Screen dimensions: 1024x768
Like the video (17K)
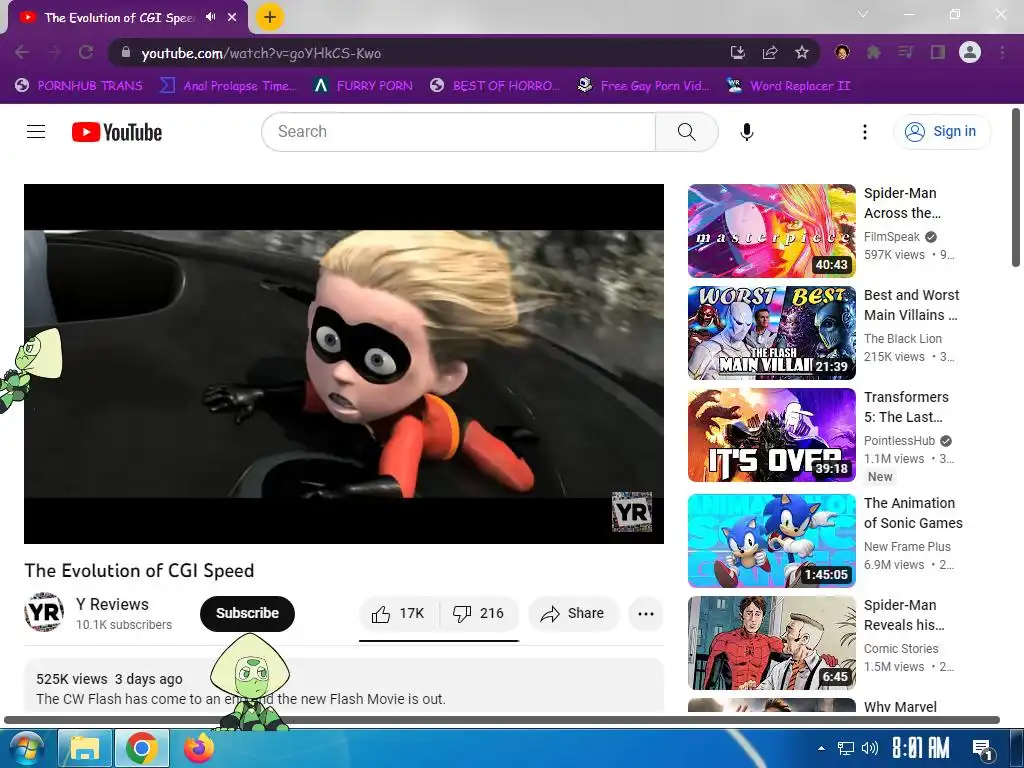point(398,614)
